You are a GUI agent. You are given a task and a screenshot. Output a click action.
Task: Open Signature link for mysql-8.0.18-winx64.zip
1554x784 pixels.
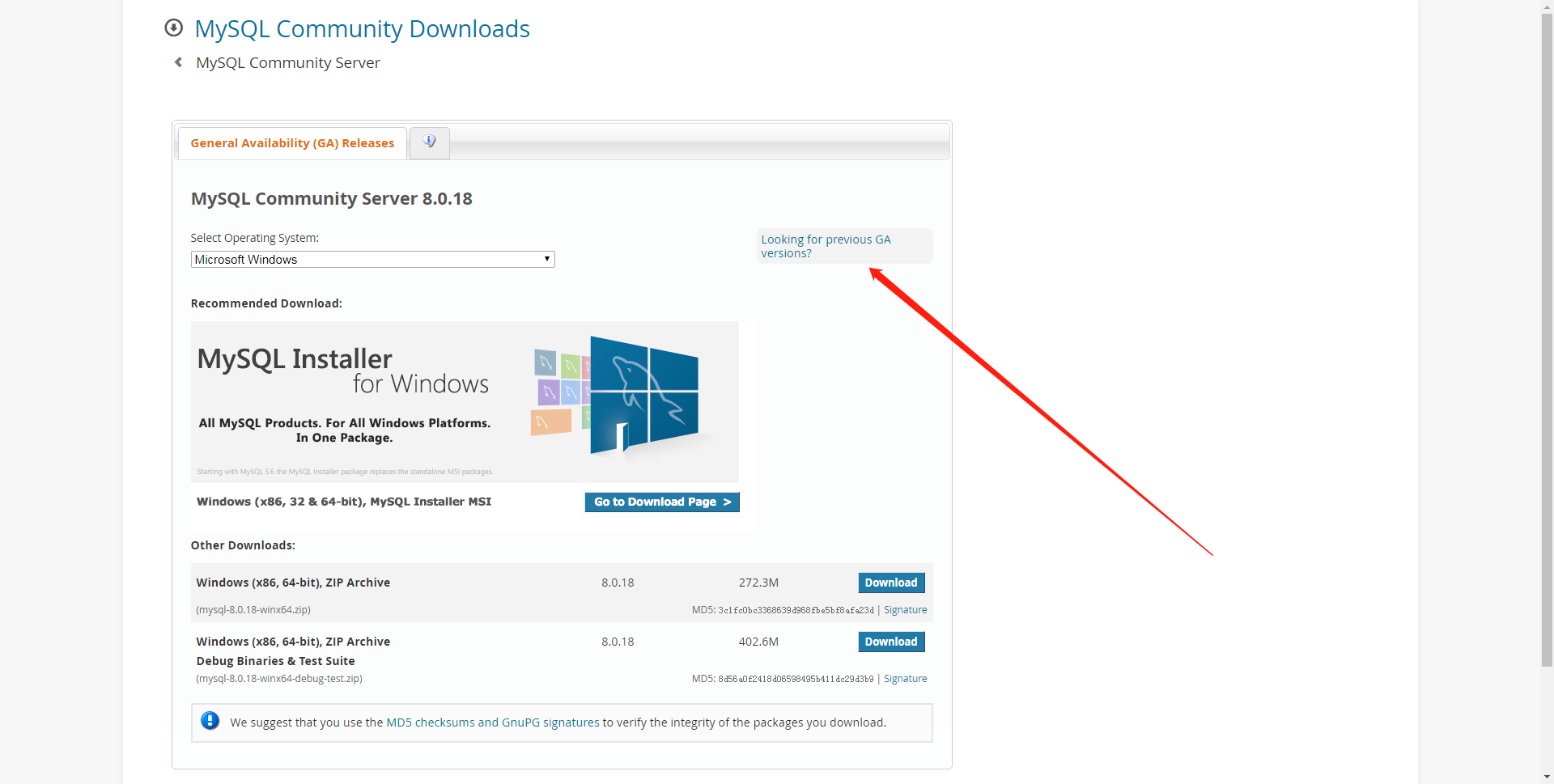905,610
